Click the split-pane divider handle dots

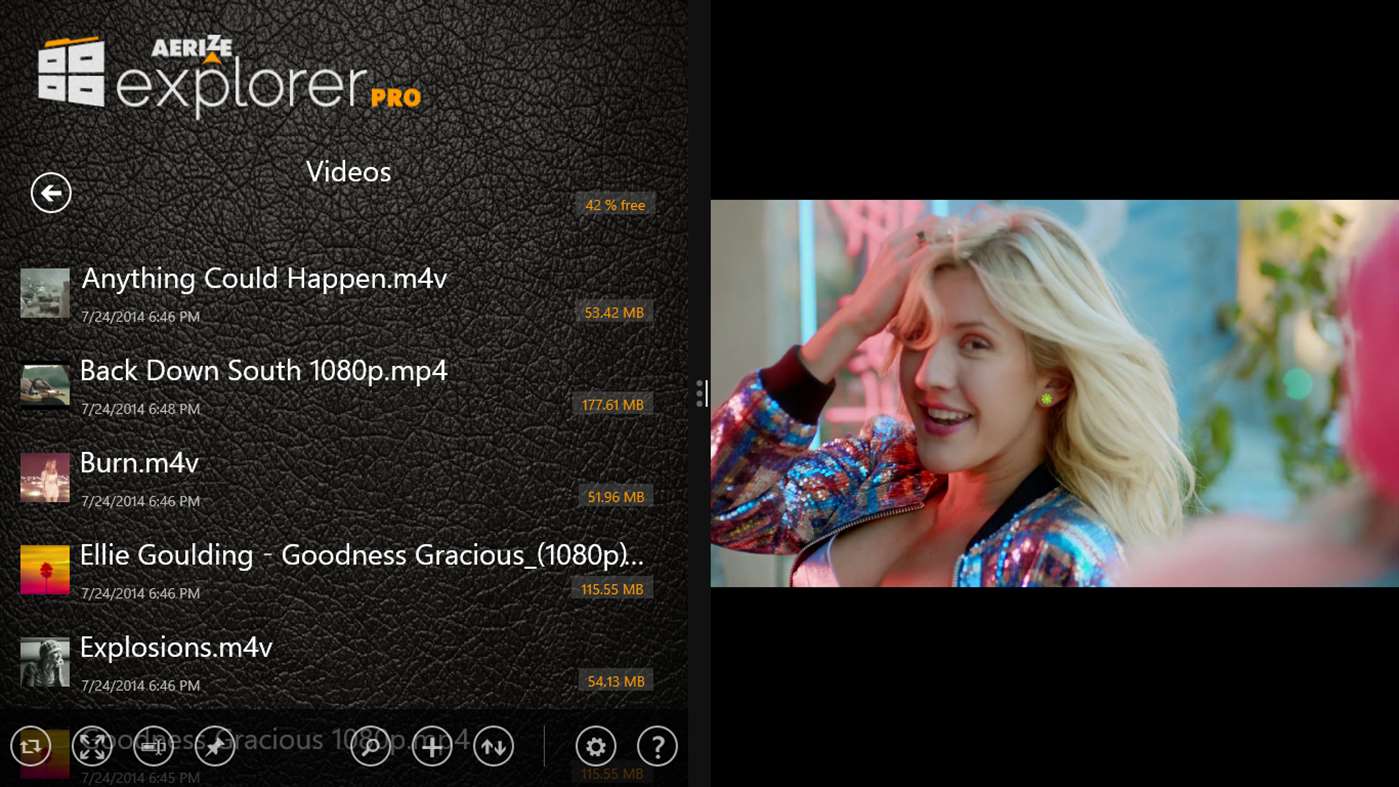[x=700, y=393]
